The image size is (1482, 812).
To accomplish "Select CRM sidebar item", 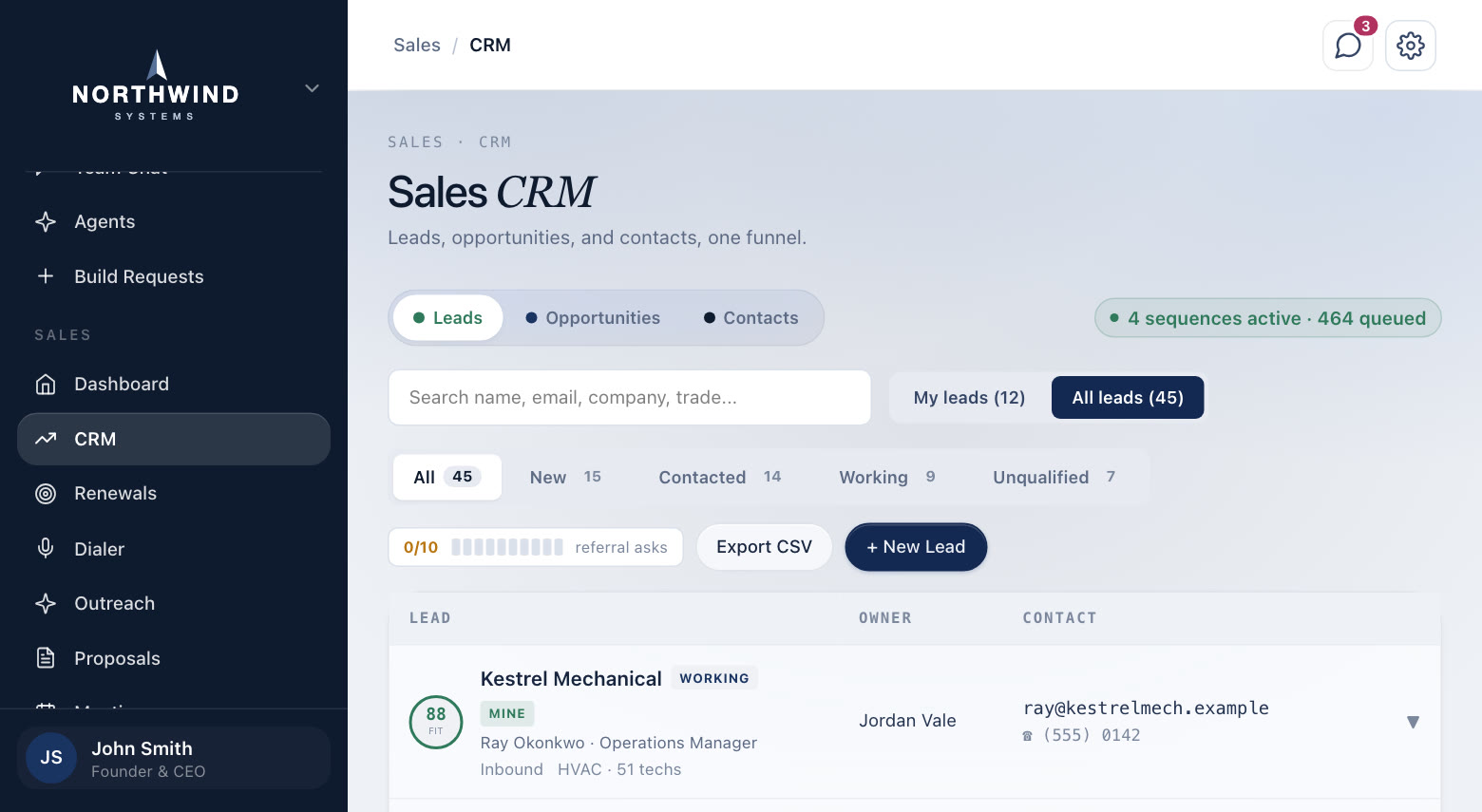I will (x=174, y=439).
